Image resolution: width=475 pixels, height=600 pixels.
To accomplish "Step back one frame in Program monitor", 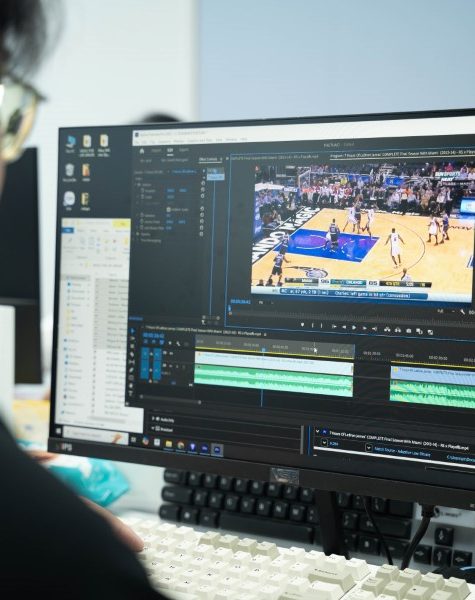I will coord(344,327).
